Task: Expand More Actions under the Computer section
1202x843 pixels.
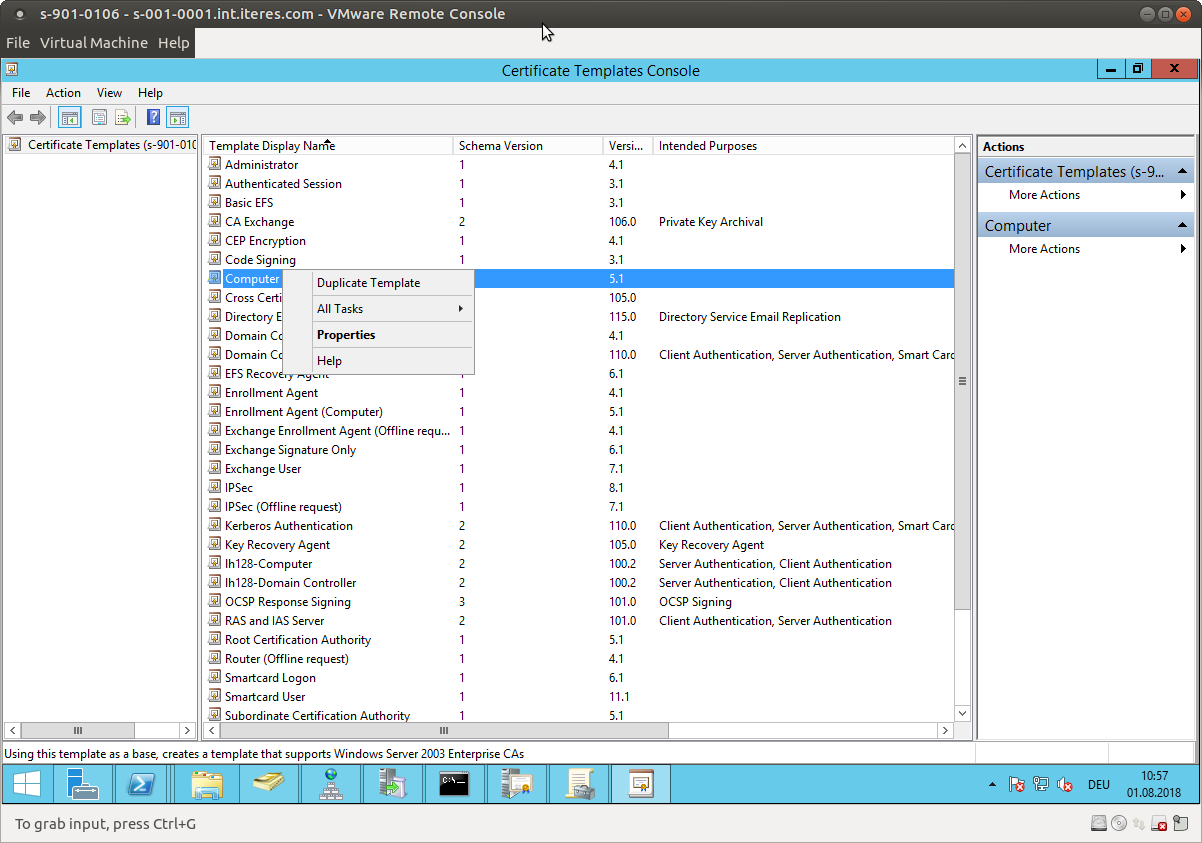Action: [1086, 249]
